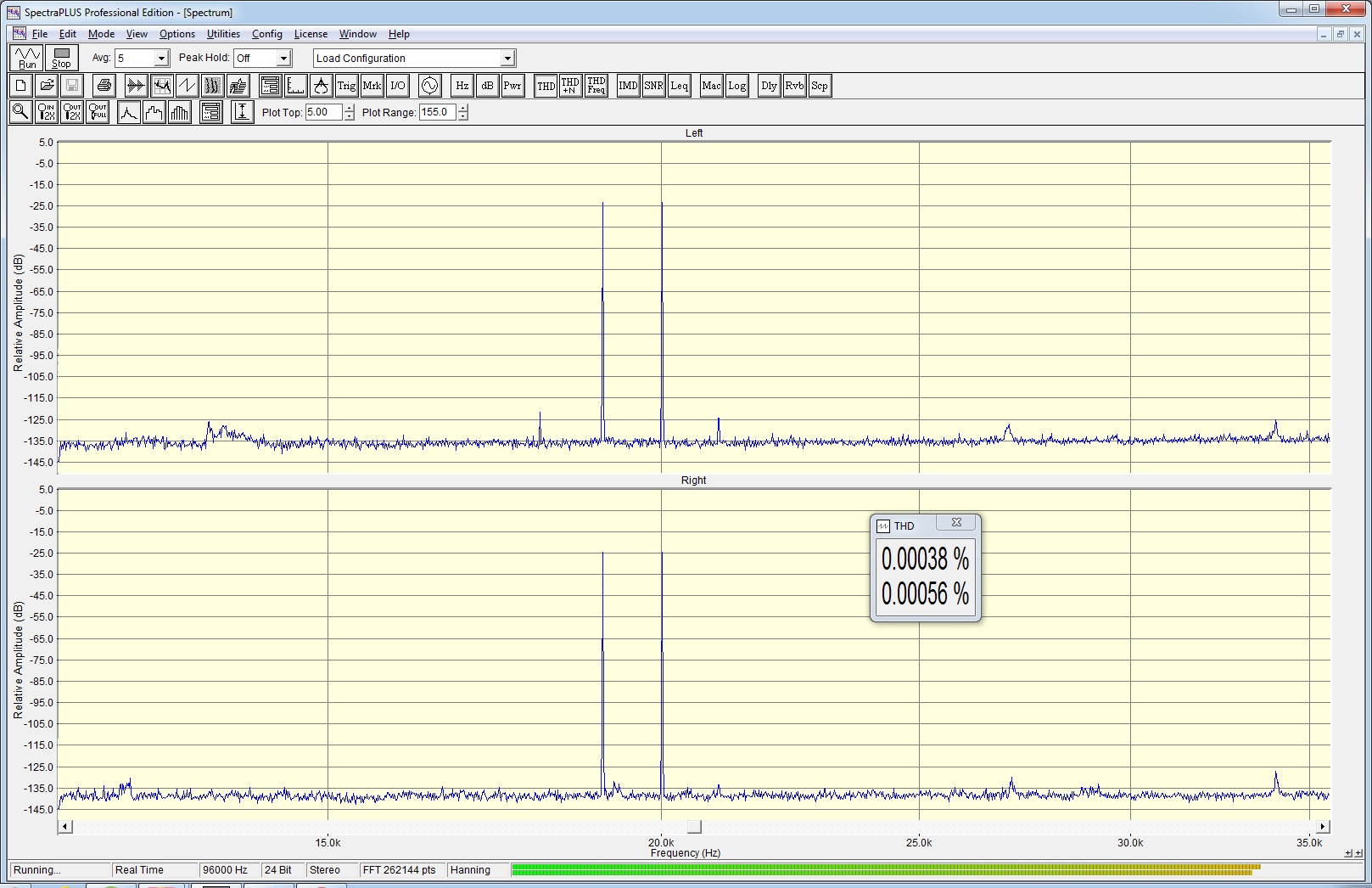Click the Dly delay finder button

click(769, 86)
